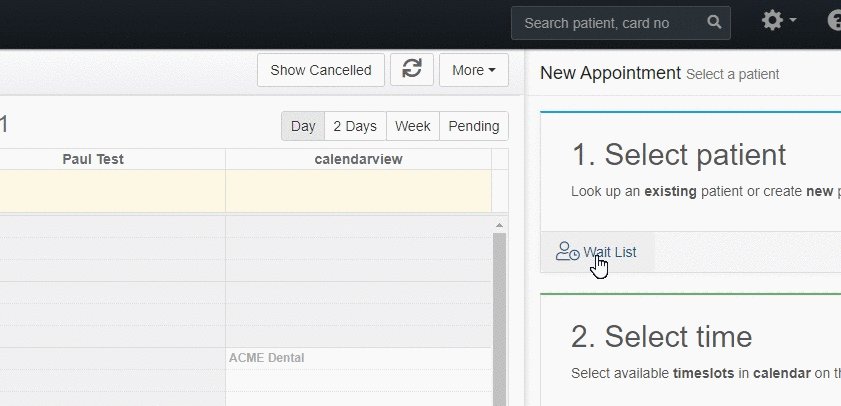The image size is (841, 406).
Task: Expand the caret next to gear icon
Action: 792,20
